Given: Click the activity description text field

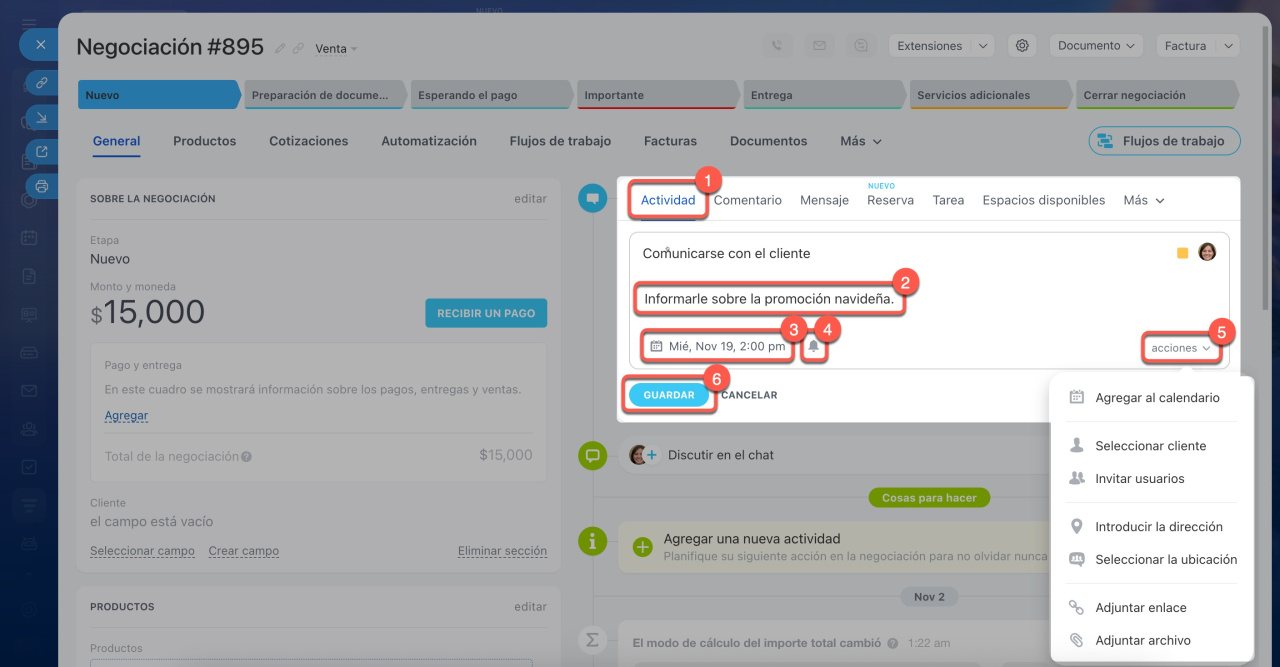Looking at the screenshot, I should coord(768,299).
